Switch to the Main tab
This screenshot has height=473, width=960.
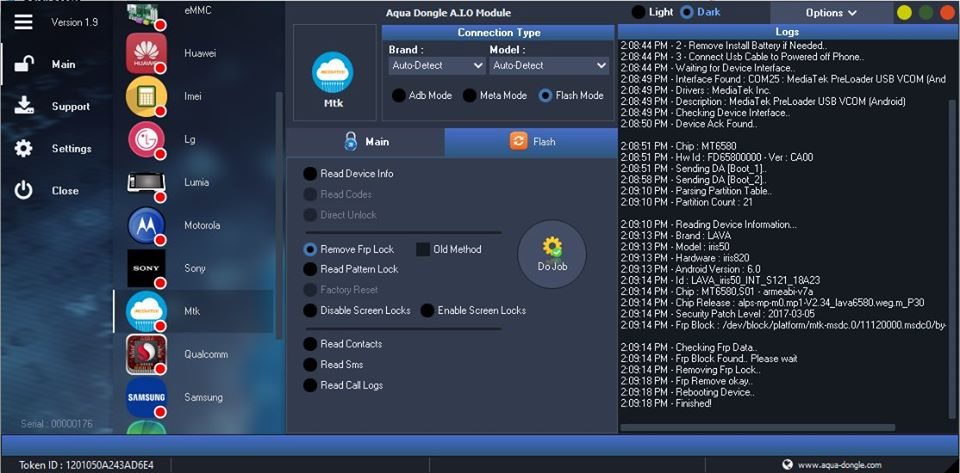366,141
